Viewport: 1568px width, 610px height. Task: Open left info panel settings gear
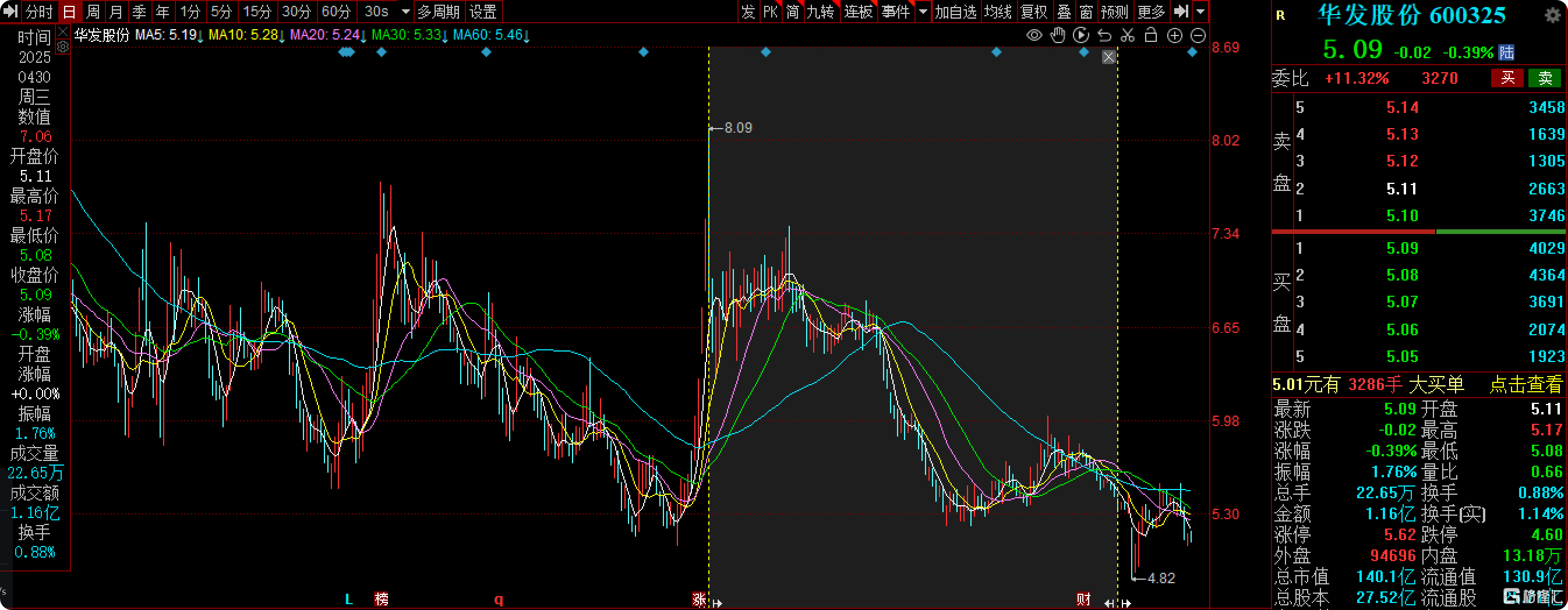click(x=63, y=47)
